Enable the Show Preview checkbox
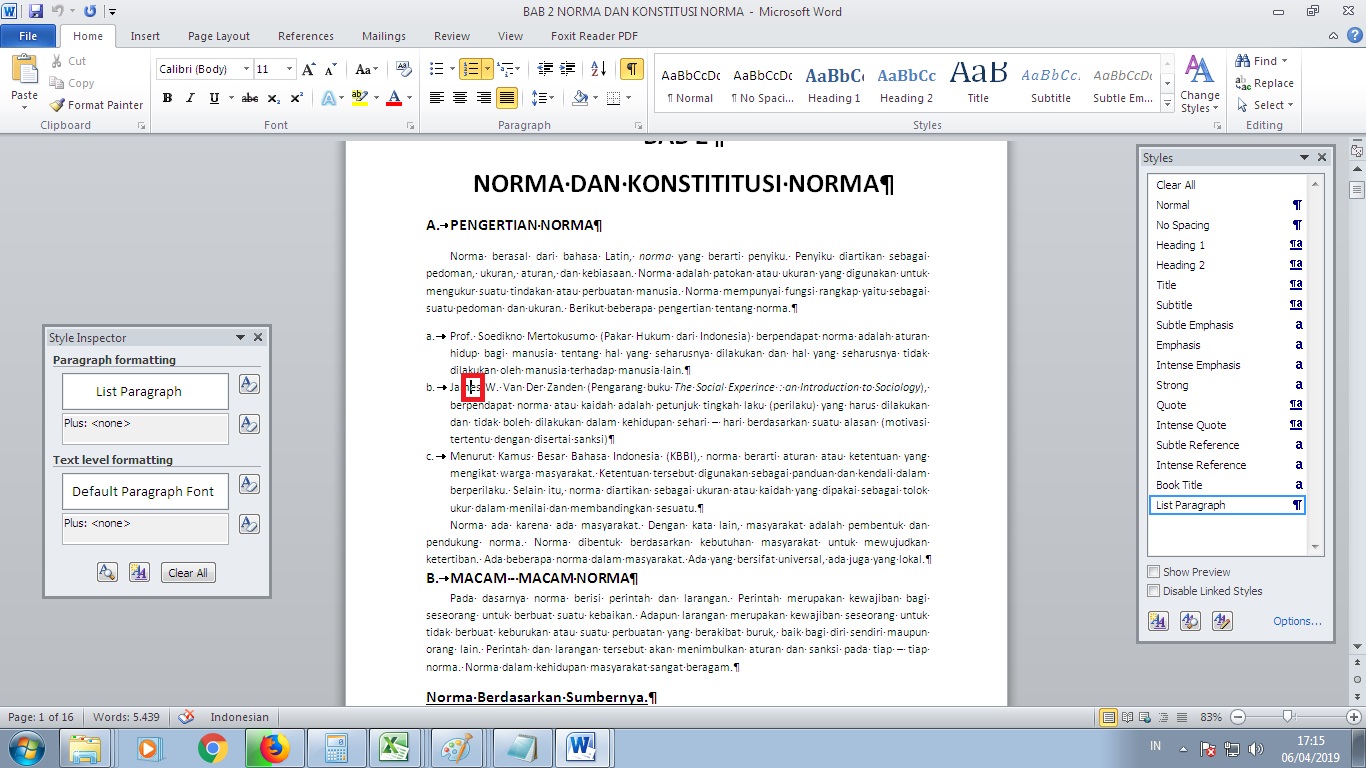Screen dimensions: 1366x768 coord(1154,571)
